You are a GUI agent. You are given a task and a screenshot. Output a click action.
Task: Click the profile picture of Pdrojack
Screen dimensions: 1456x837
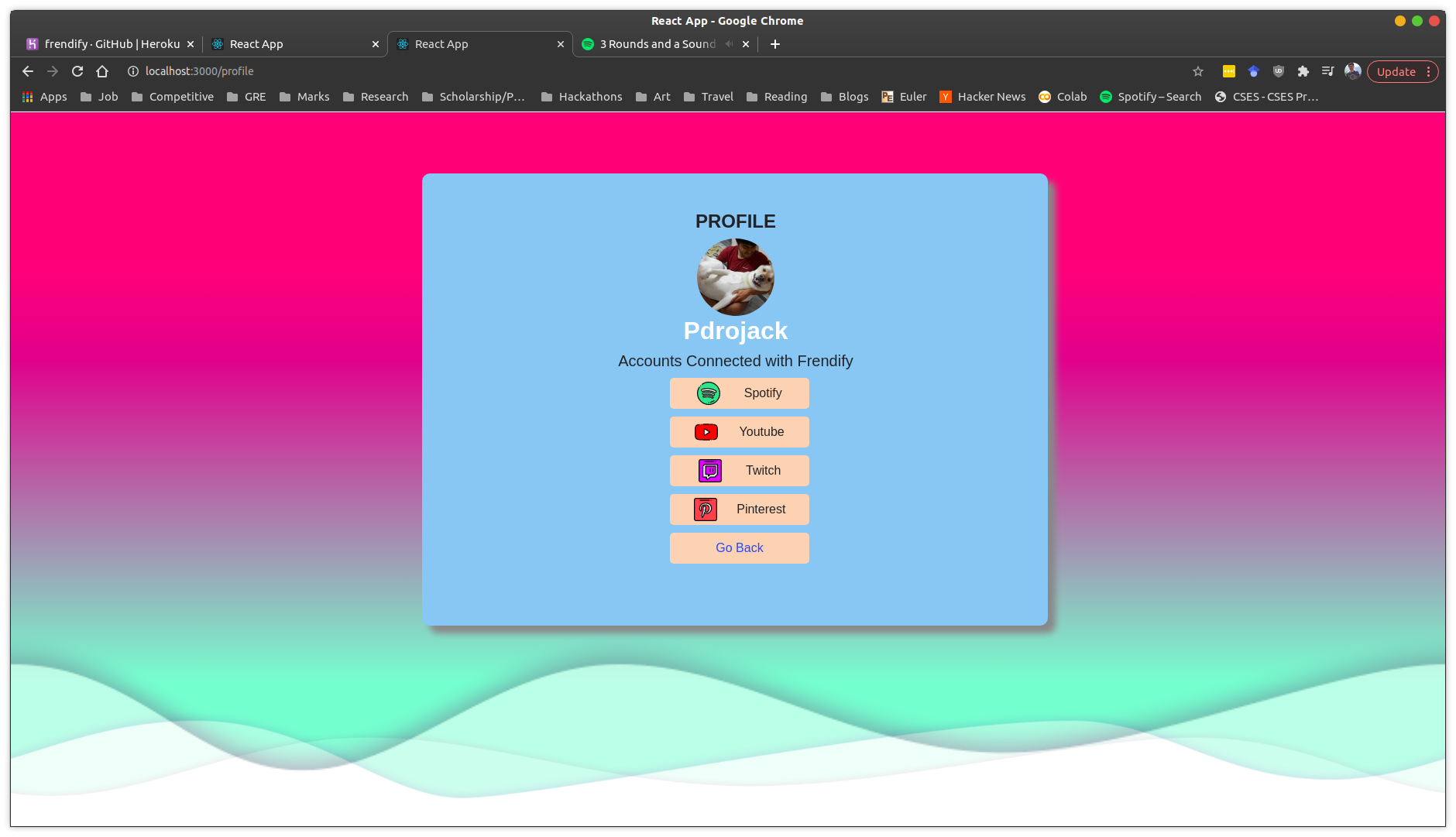coord(736,277)
